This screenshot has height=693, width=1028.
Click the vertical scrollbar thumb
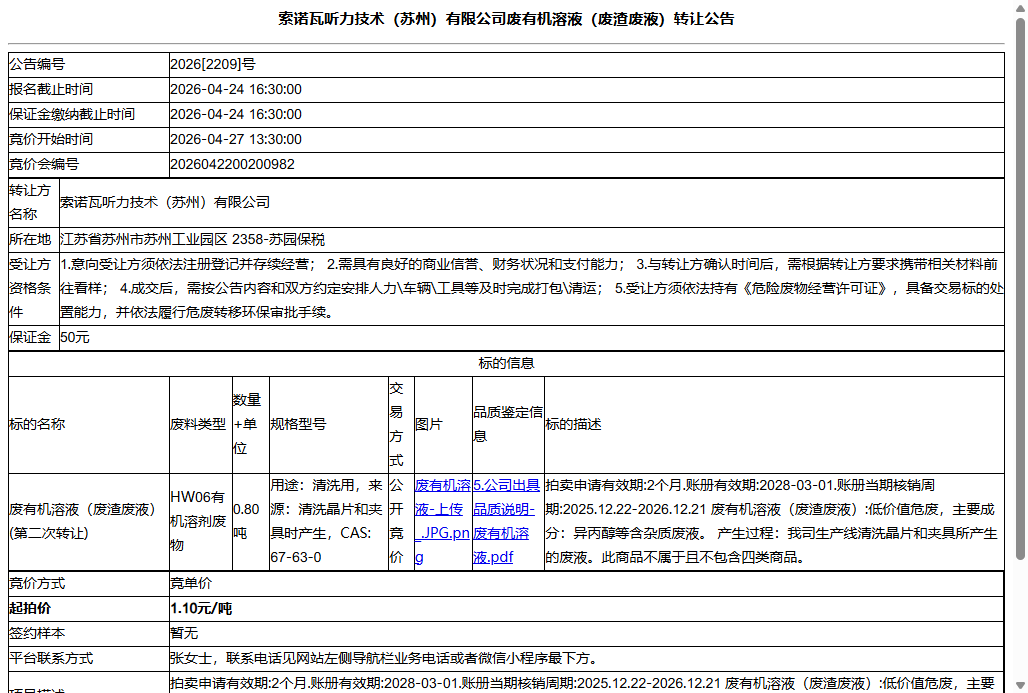tap(1020, 288)
